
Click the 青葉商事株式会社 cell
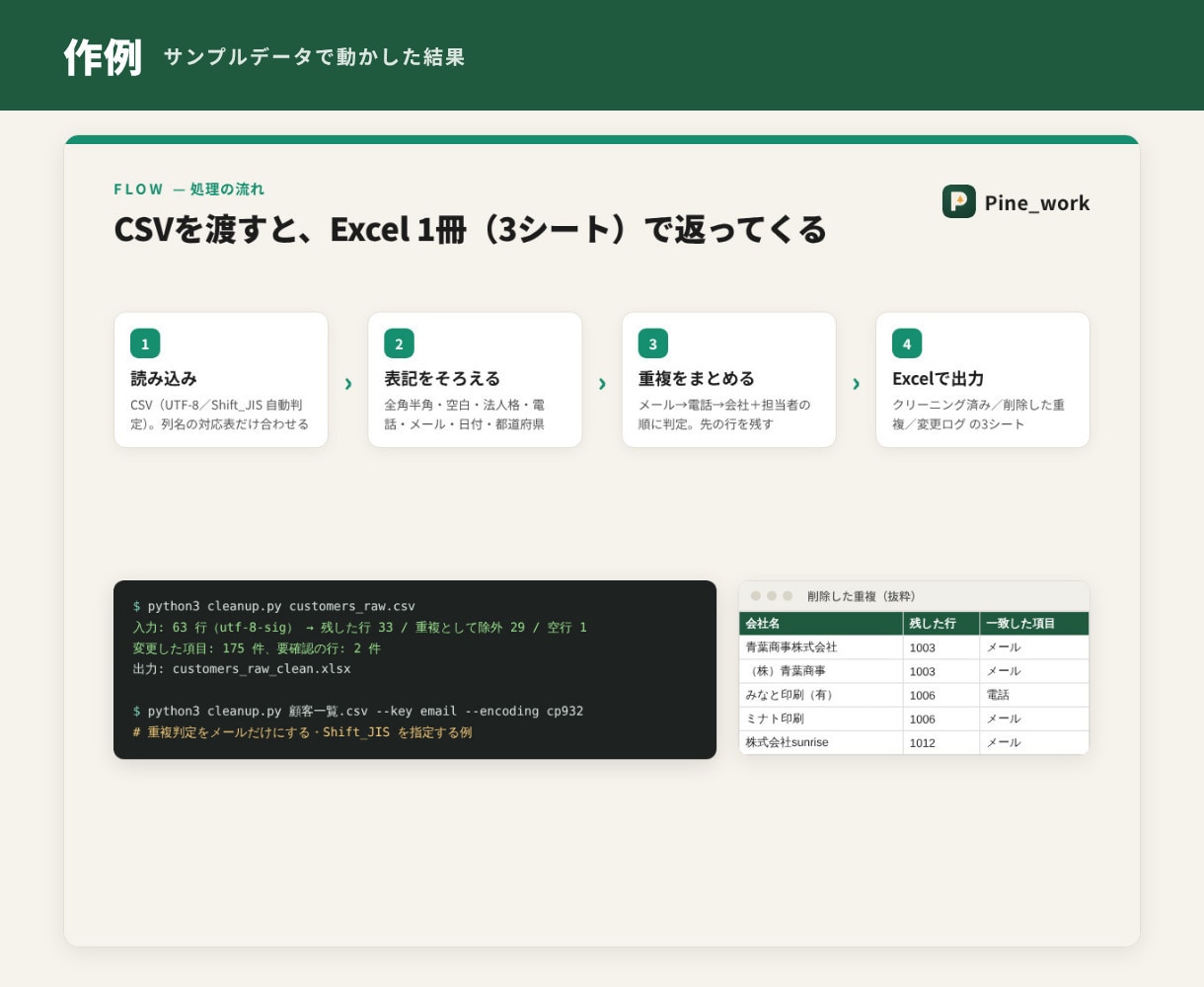pos(821,647)
